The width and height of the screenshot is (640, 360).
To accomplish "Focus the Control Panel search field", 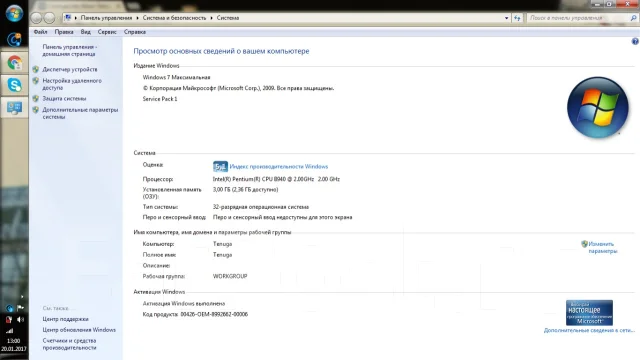I will pyautogui.click(x=578, y=18).
